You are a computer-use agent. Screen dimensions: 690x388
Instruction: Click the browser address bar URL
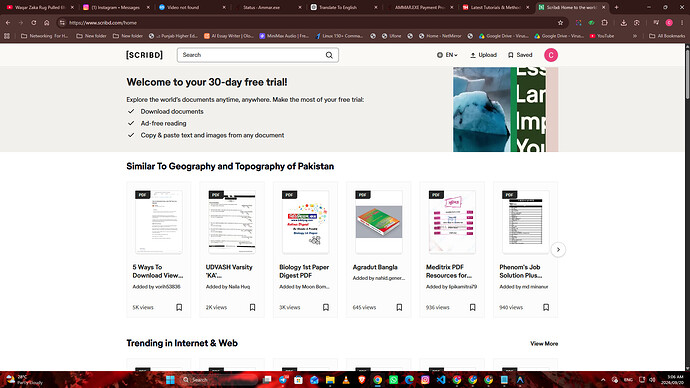(x=103, y=23)
